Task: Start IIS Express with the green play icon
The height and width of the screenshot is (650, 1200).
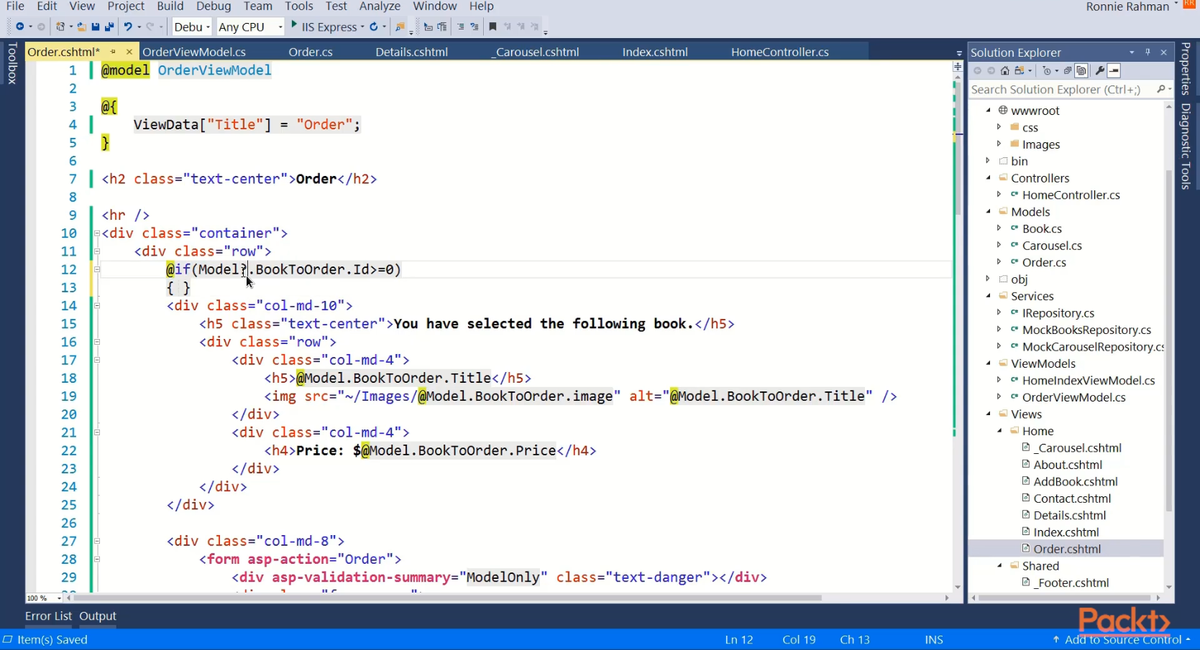Action: click(294, 25)
